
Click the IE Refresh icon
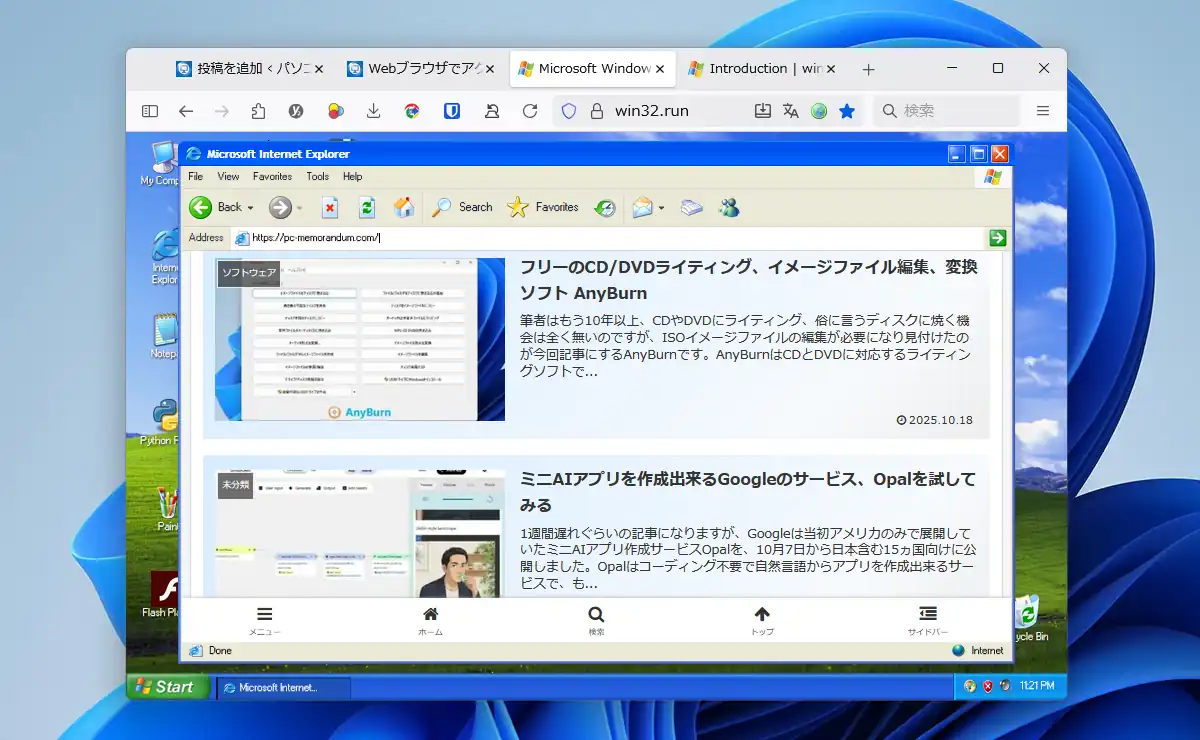[367, 207]
